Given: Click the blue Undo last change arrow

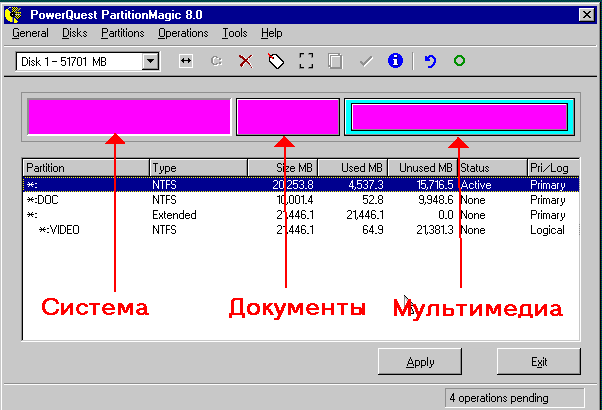Looking at the screenshot, I should 430,61.
